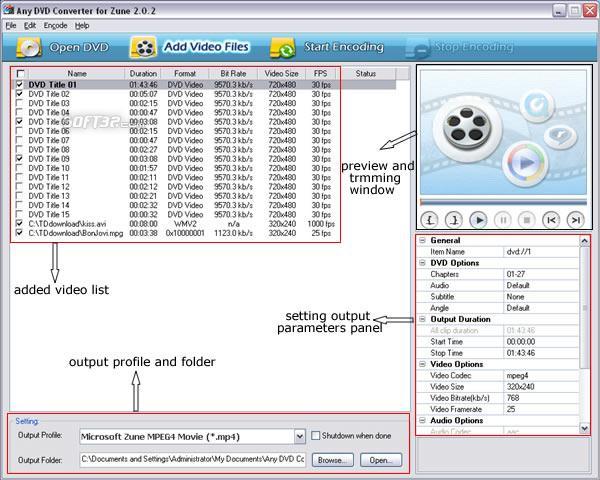This screenshot has height=480, width=600.
Task: Enable Shutdown when done
Action: pyautogui.click(x=315, y=436)
